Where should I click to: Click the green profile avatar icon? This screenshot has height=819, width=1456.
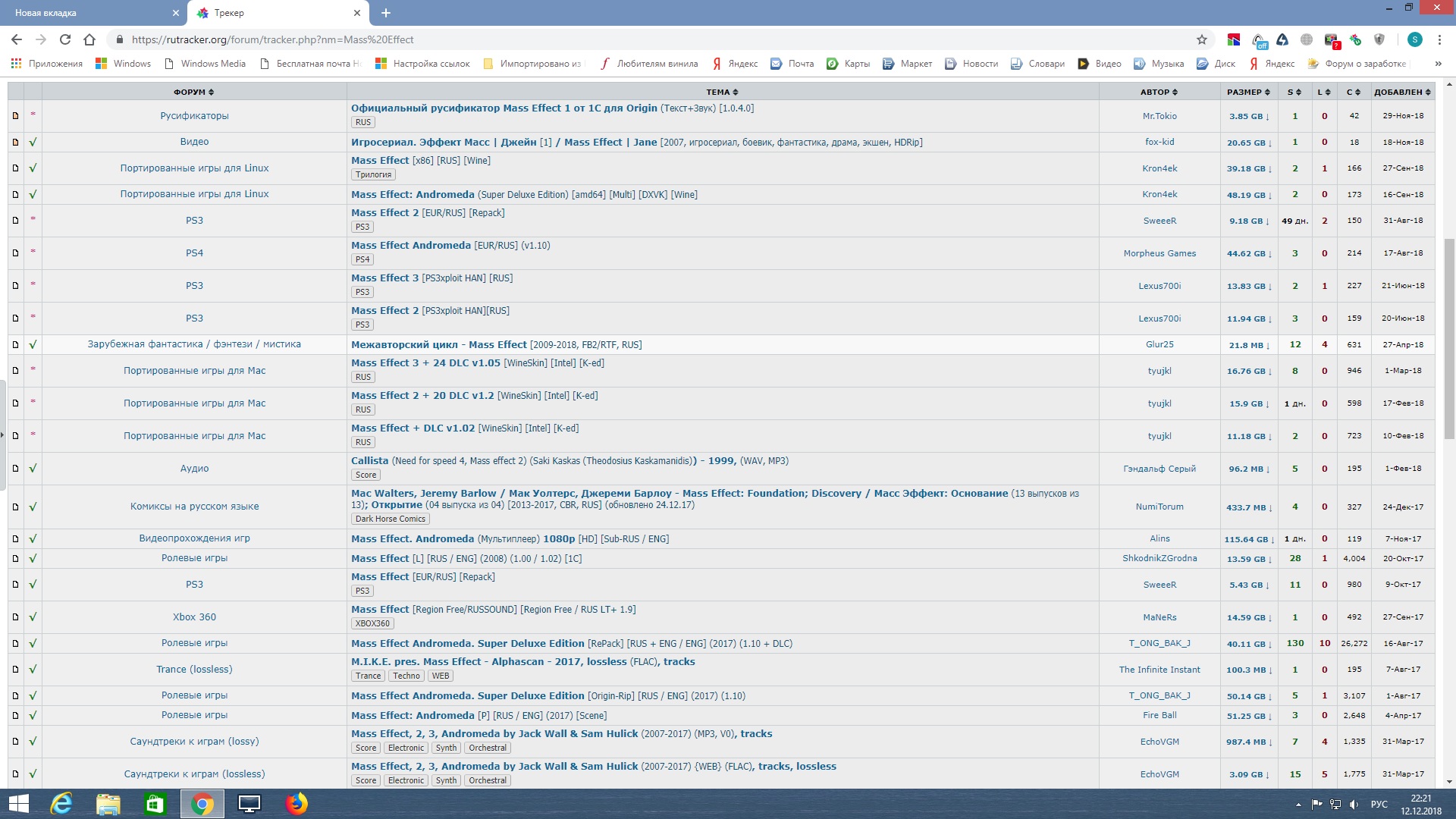coord(1414,39)
